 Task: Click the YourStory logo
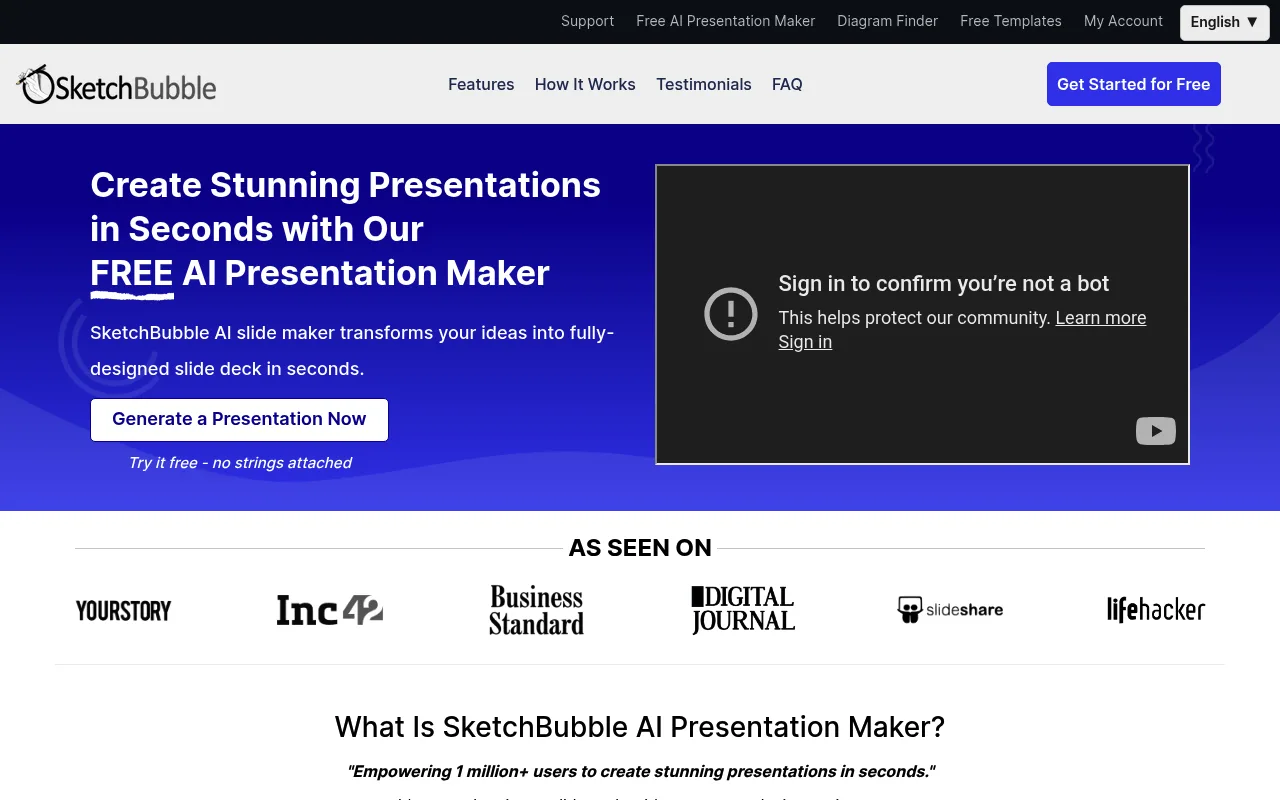[124, 610]
